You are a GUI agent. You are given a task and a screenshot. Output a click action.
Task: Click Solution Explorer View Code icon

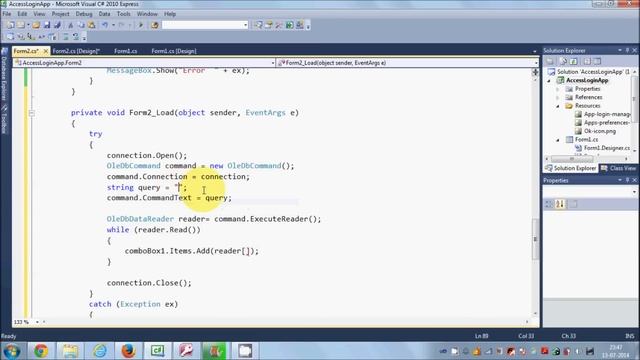(x=587, y=61)
